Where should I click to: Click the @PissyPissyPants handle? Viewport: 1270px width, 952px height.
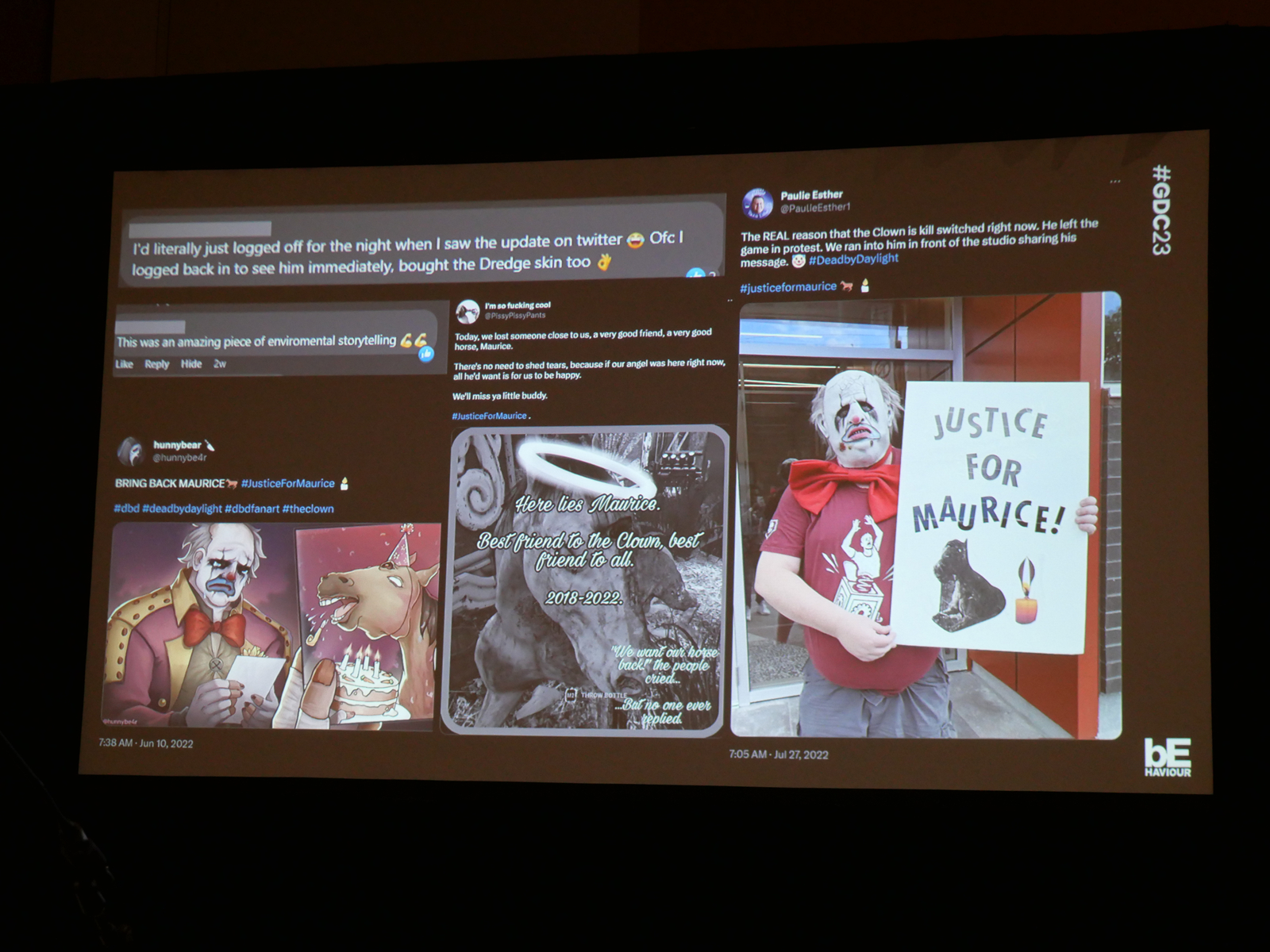[x=515, y=316]
